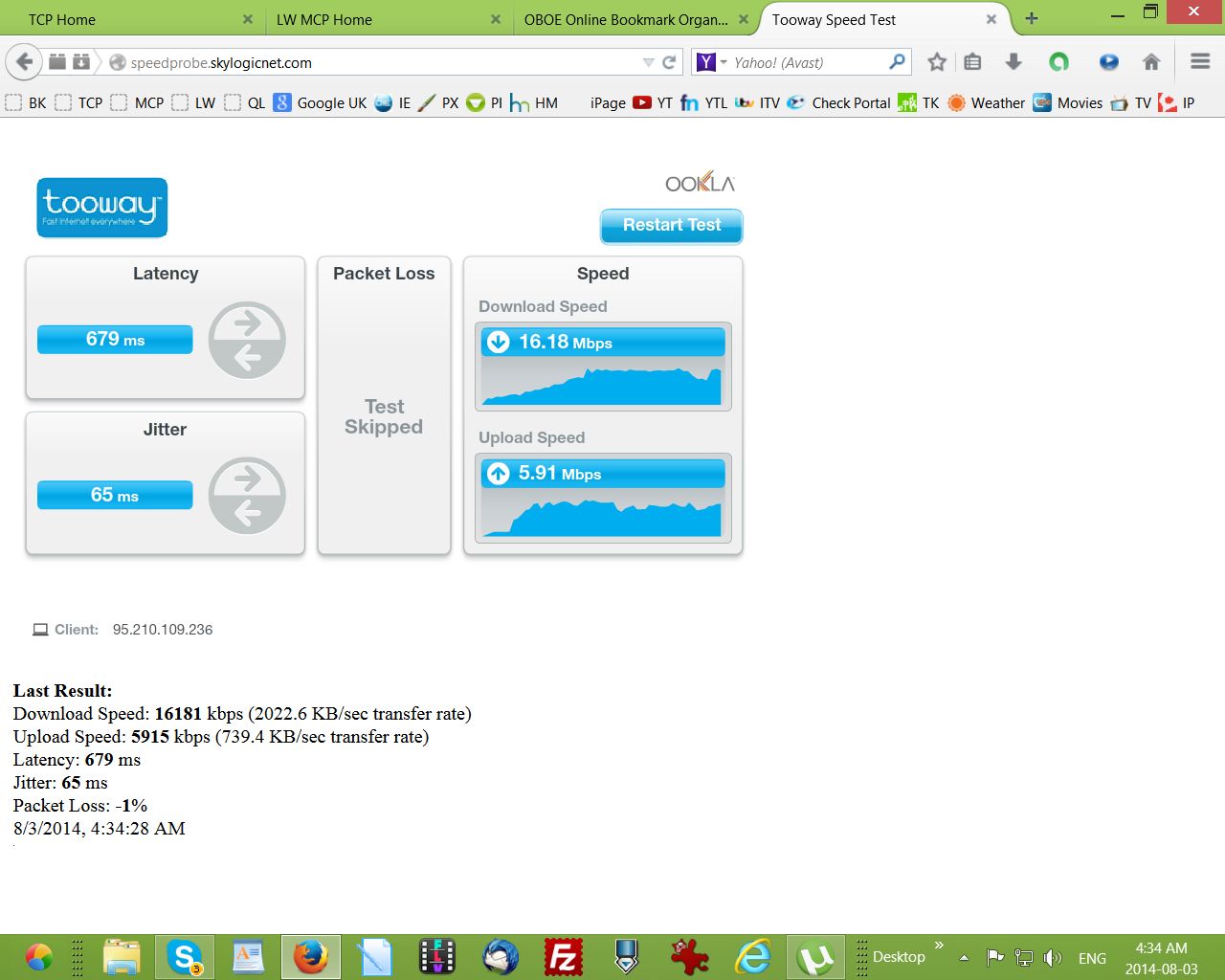Open the IE bookmark
The height and width of the screenshot is (980, 1225).
[393, 102]
